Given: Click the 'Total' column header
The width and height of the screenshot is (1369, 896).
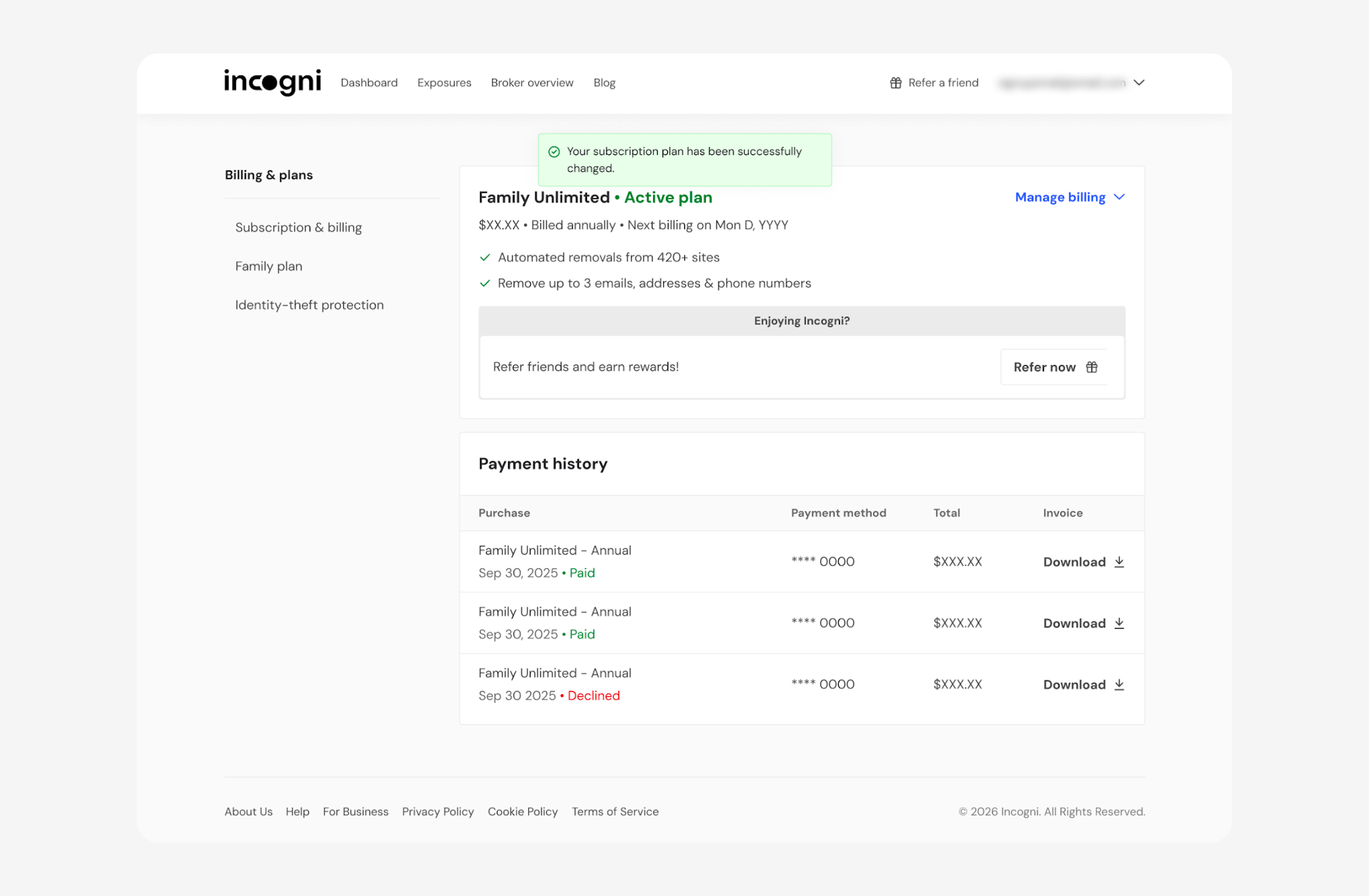Looking at the screenshot, I should tap(947, 513).
